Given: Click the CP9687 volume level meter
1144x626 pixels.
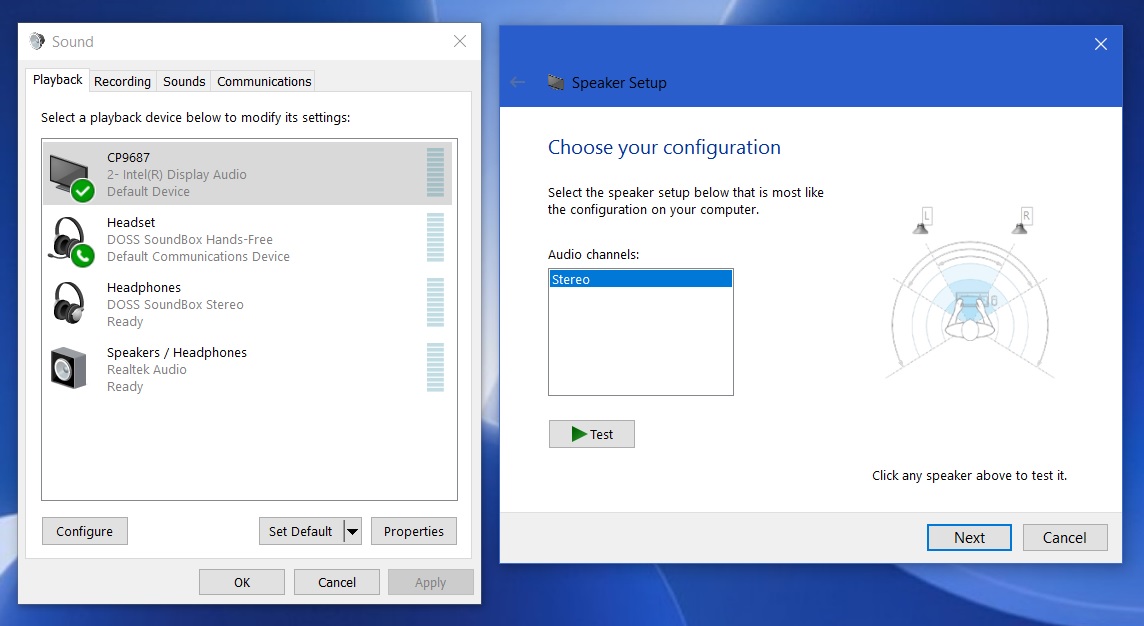Looking at the screenshot, I should tap(435, 174).
